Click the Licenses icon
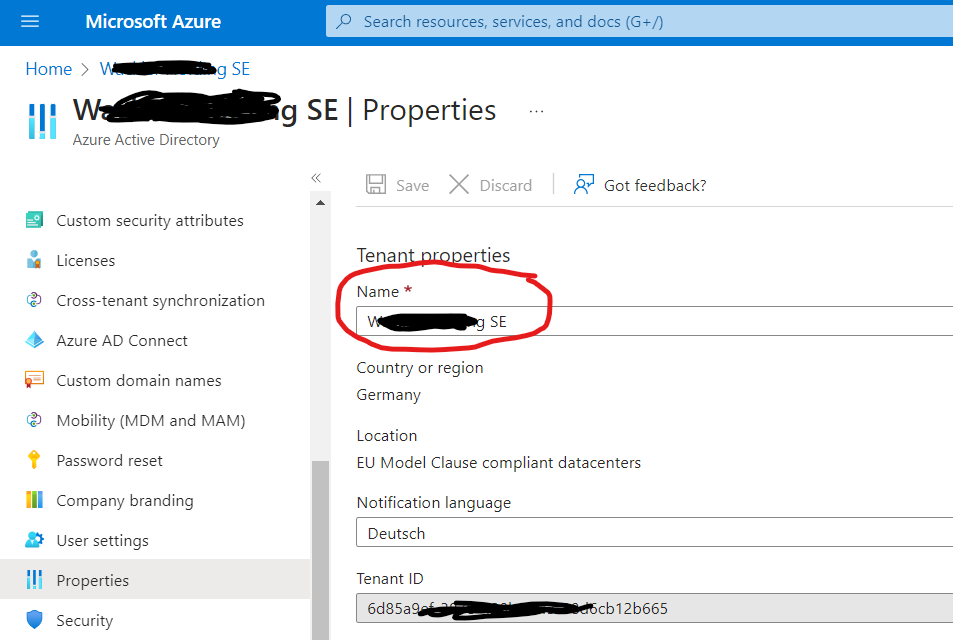 tap(34, 260)
